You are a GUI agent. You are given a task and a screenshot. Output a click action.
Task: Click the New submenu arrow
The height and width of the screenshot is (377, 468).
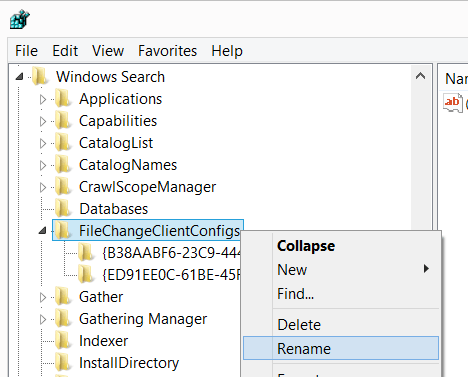[426, 269]
